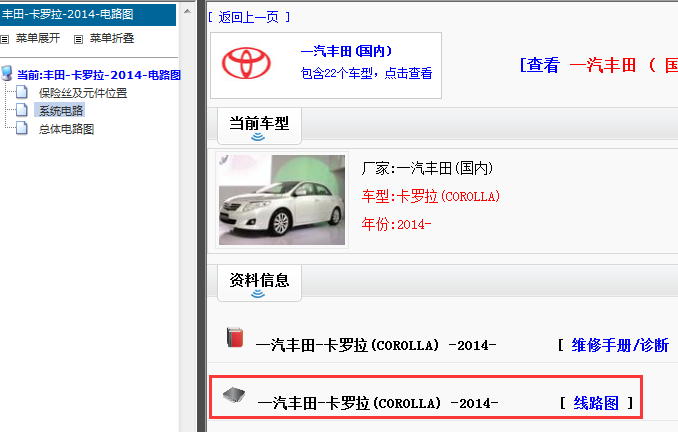Click the 菜单展开 expand-menu icon
678x432 pixels.
click(5, 39)
